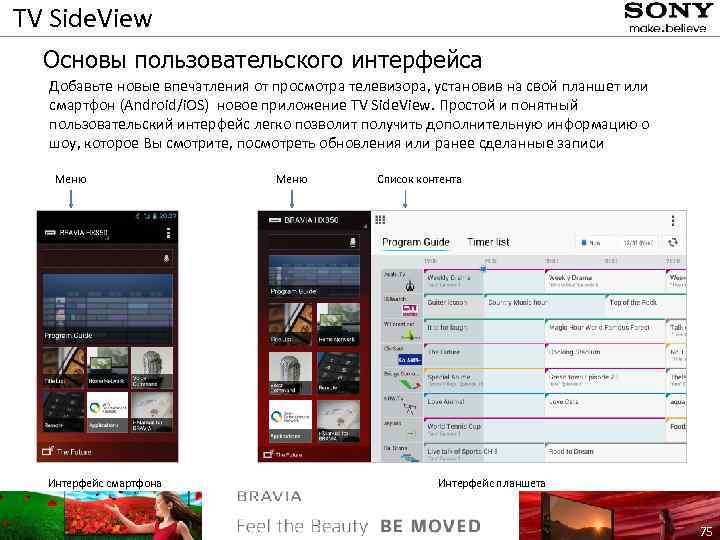Tap The Future icon on the tablet bottom bar
The height and width of the screenshot is (540, 720).
(x=268, y=454)
